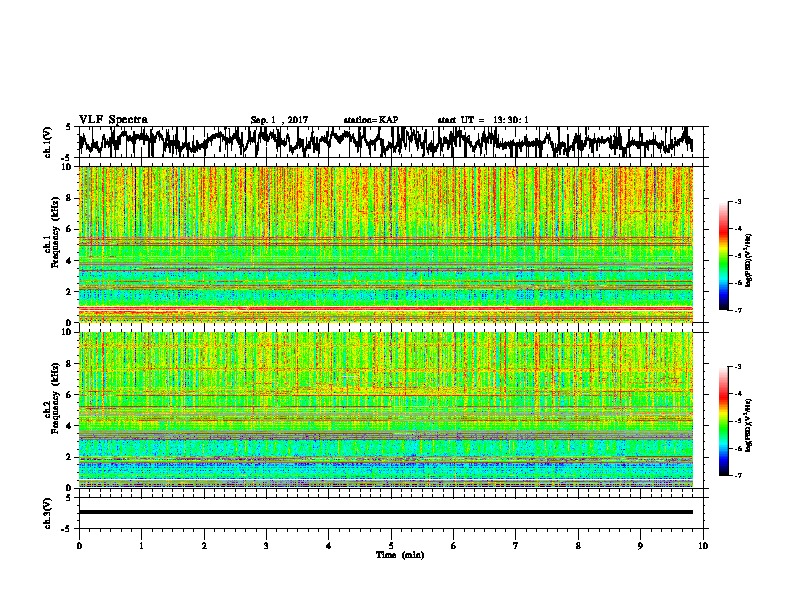Click the time axis tick label "0"
This screenshot has height=612, width=792.
pos(79,546)
